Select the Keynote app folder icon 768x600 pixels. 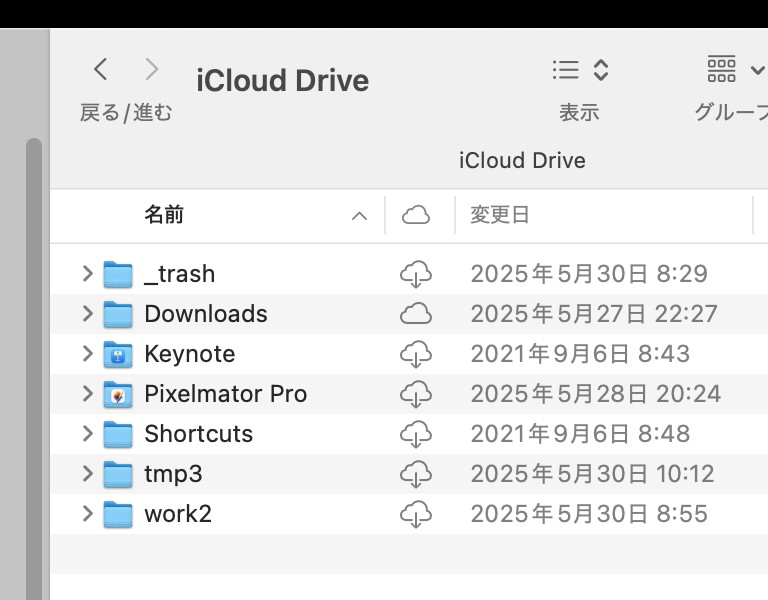coord(118,355)
